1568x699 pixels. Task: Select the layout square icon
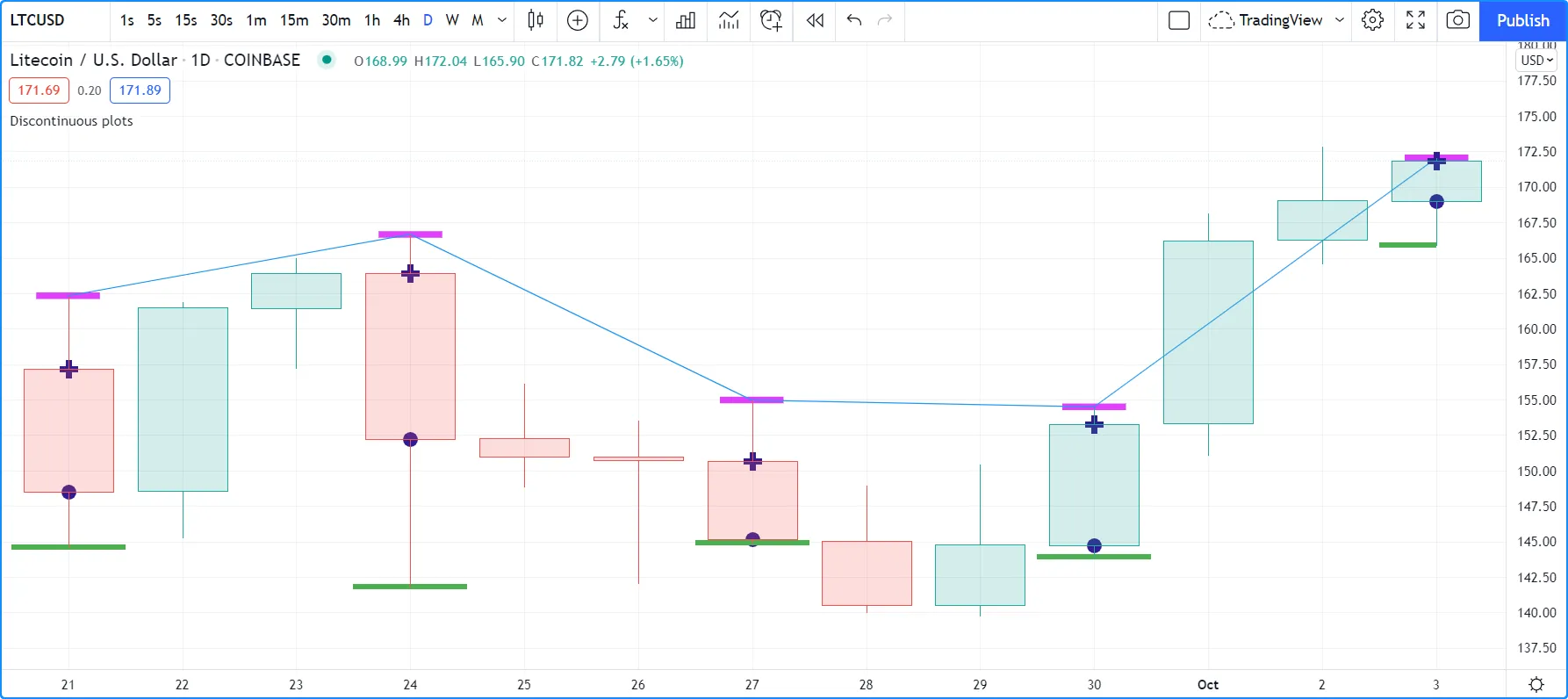click(1179, 20)
